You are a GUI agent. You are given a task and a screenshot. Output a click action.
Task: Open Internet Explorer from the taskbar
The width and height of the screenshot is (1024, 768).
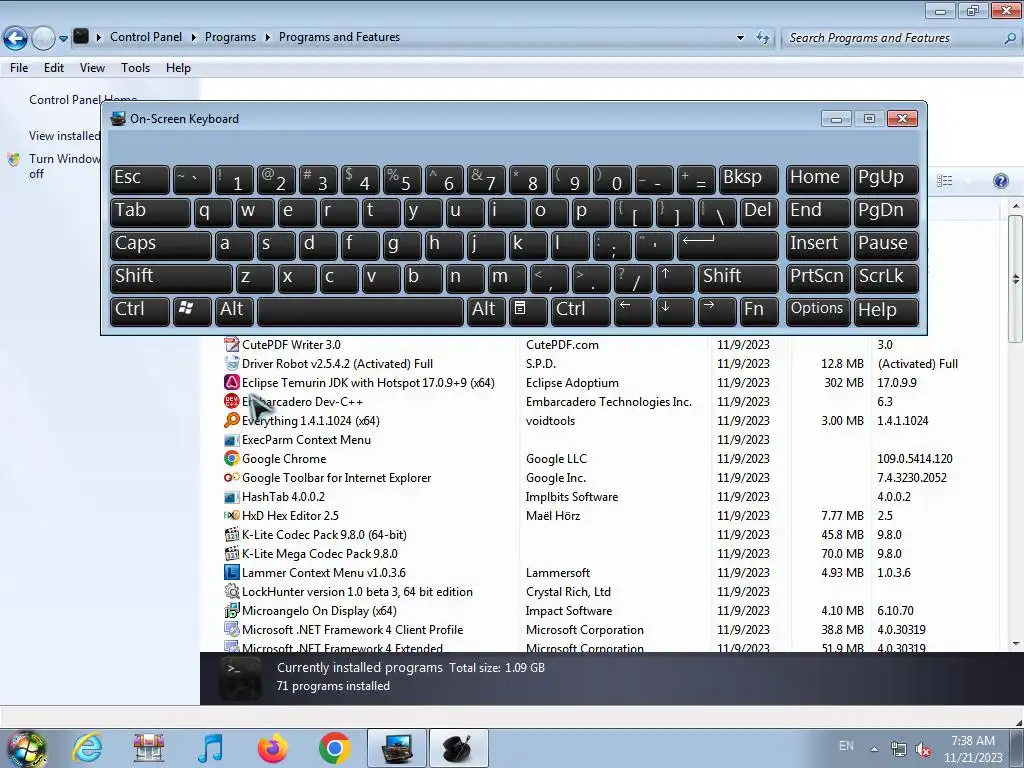click(88, 748)
